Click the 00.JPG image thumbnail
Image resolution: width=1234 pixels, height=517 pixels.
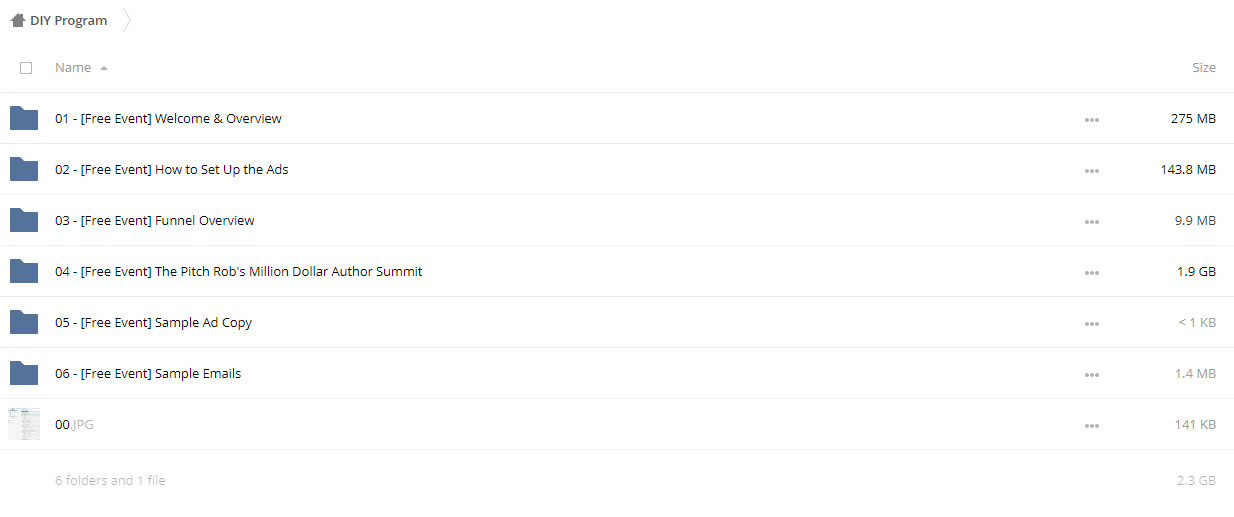point(24,424)
